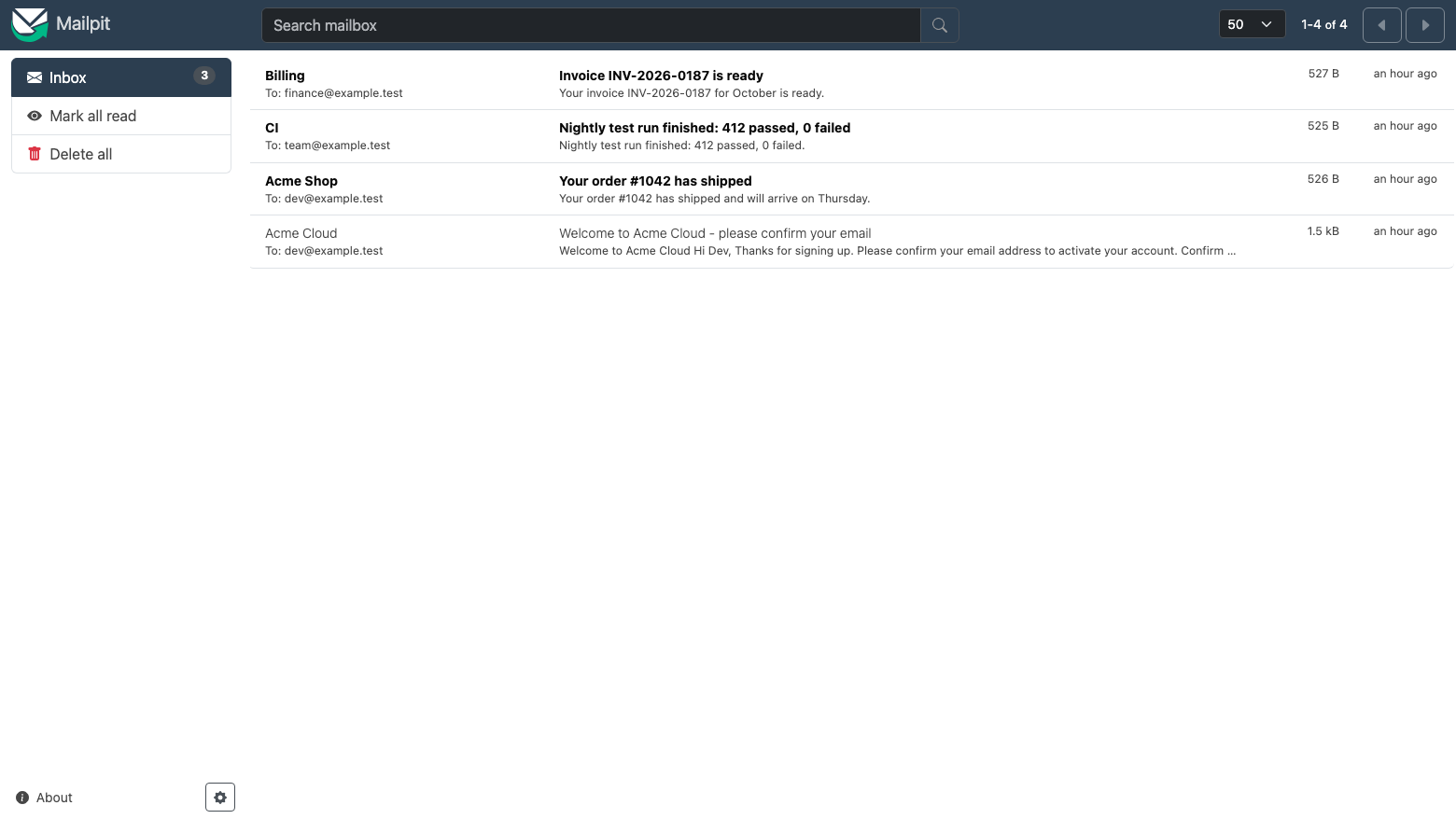
Task: Click the Mailpit envelope logo
Action: coord(29,24)
